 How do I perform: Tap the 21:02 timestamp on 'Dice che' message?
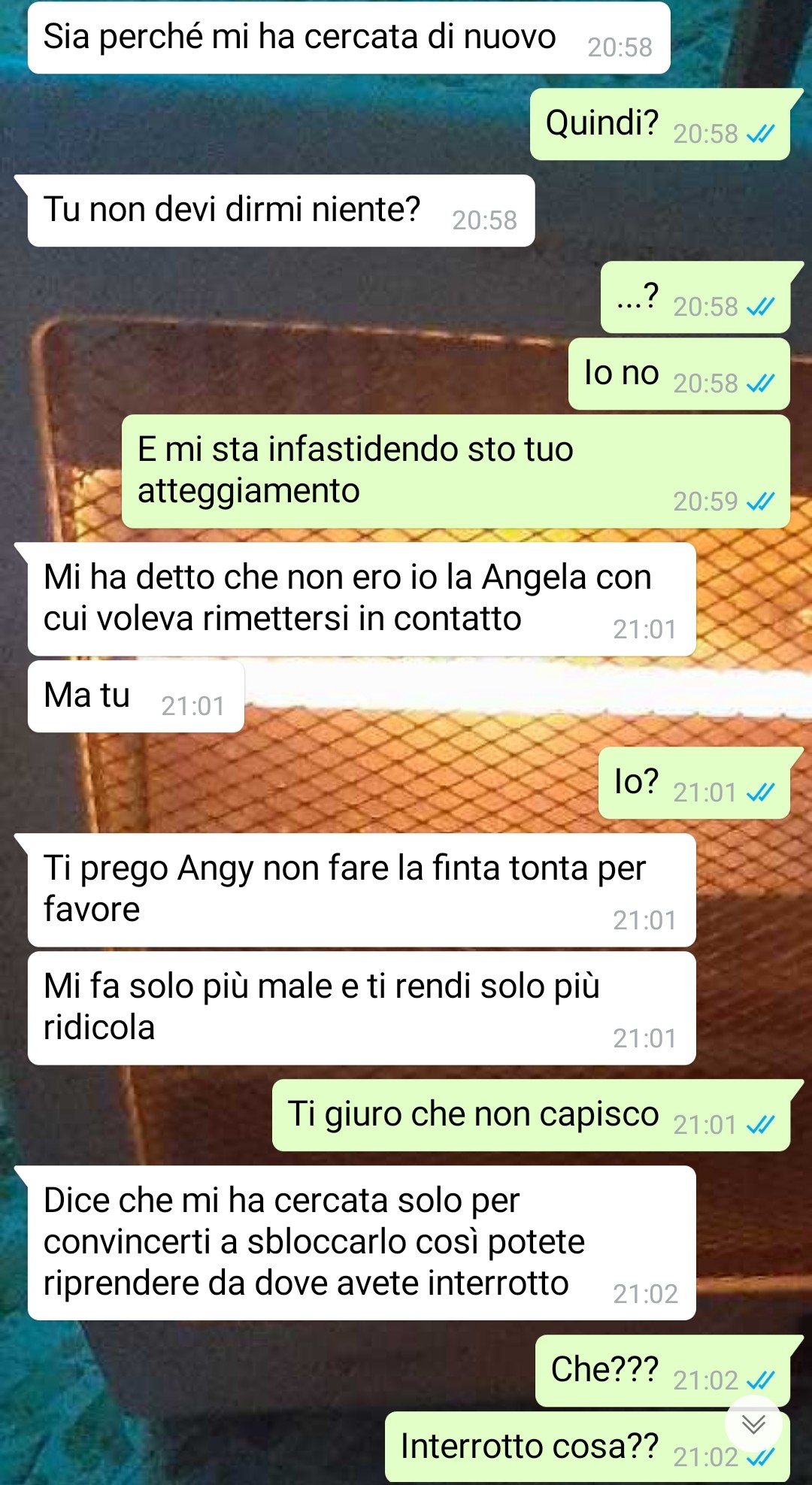click(x=645, y=1294)
